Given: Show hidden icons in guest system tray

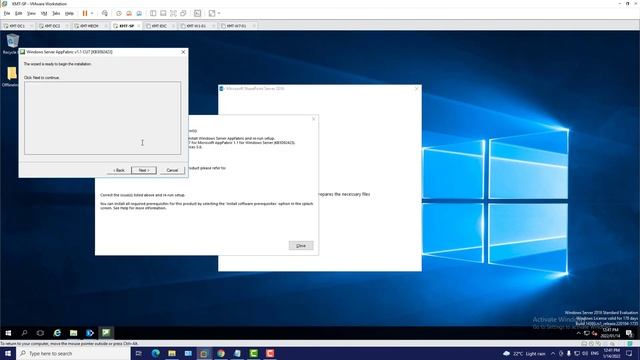Looking at the screenshot, I should (x=578, y=333).
